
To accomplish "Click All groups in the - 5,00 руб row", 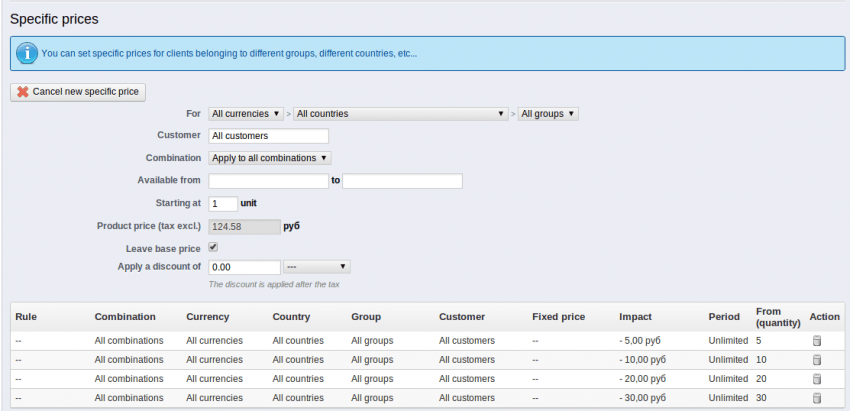I will click(x=372, y=341).
